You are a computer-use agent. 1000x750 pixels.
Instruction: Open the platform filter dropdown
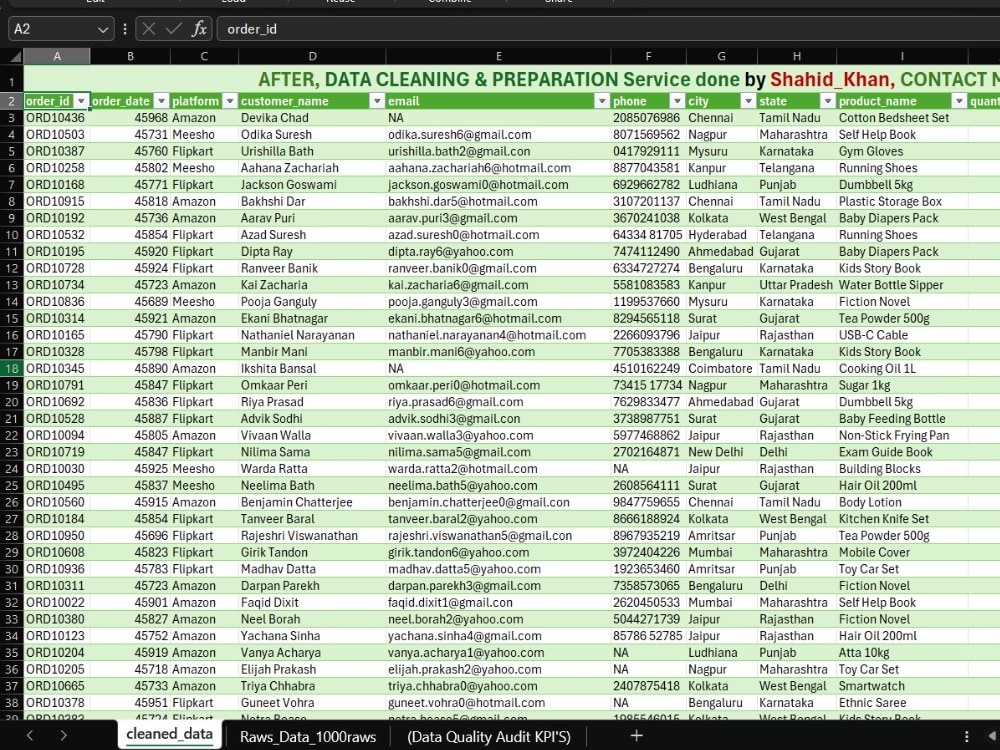pos(230,101)
